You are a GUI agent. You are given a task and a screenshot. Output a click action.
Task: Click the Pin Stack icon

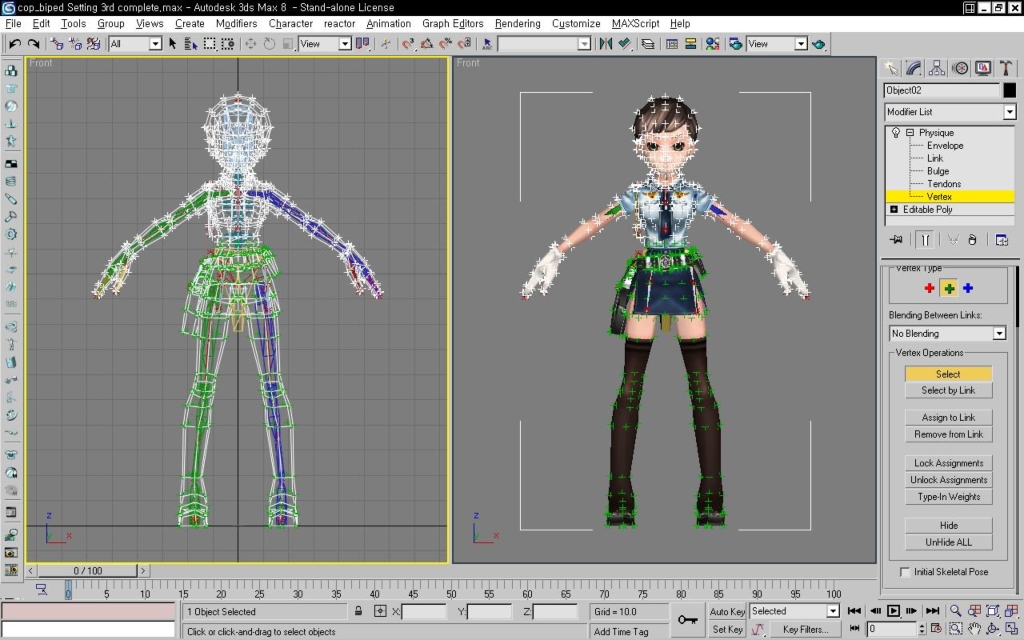click(897, 240)
